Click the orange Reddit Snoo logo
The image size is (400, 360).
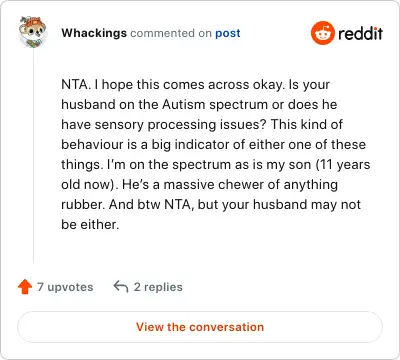(x=322, y=33)
